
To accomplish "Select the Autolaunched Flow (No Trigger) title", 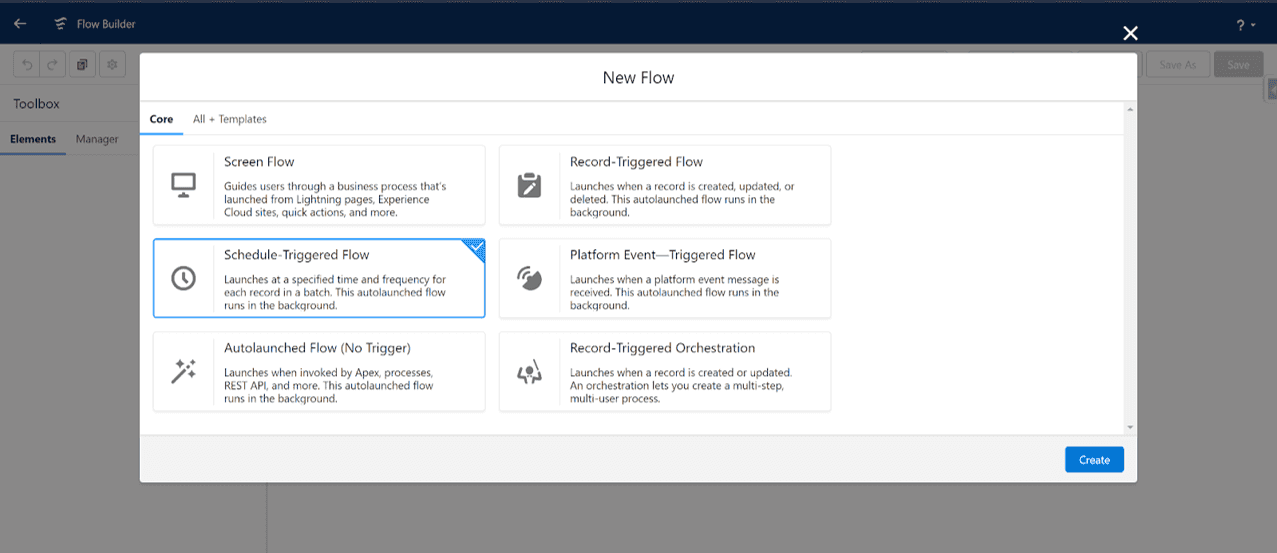I will coord(317,348).
